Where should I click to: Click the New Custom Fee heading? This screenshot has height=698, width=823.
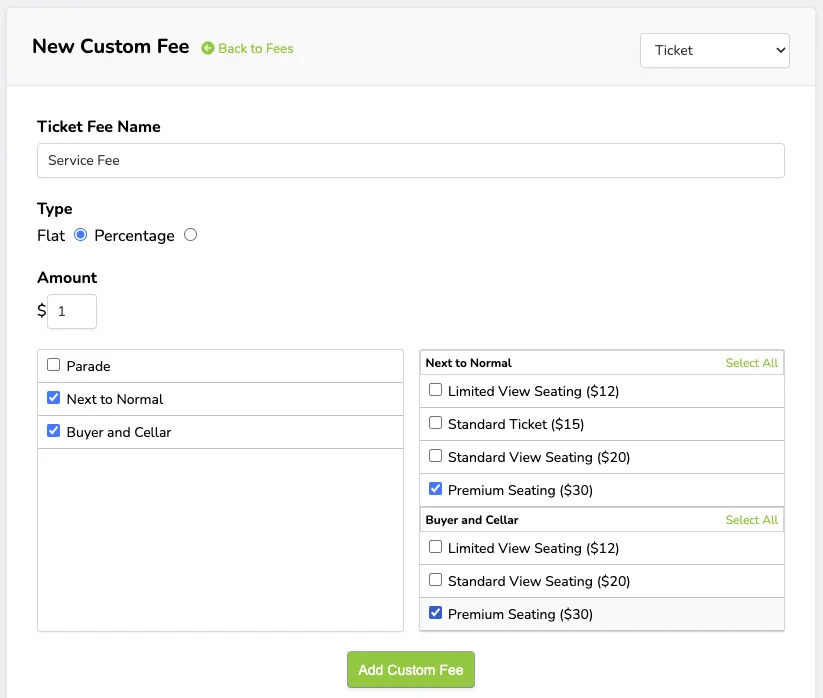[110, 46]
